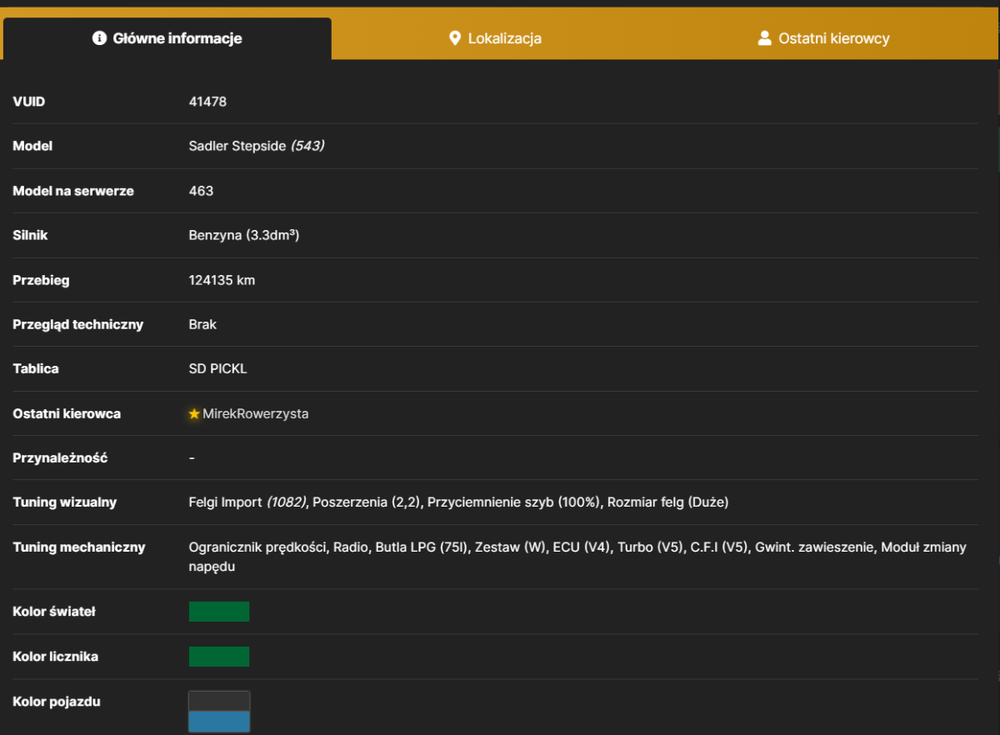
Task: Select the Główne informacje tab
Action: (167, 38)
